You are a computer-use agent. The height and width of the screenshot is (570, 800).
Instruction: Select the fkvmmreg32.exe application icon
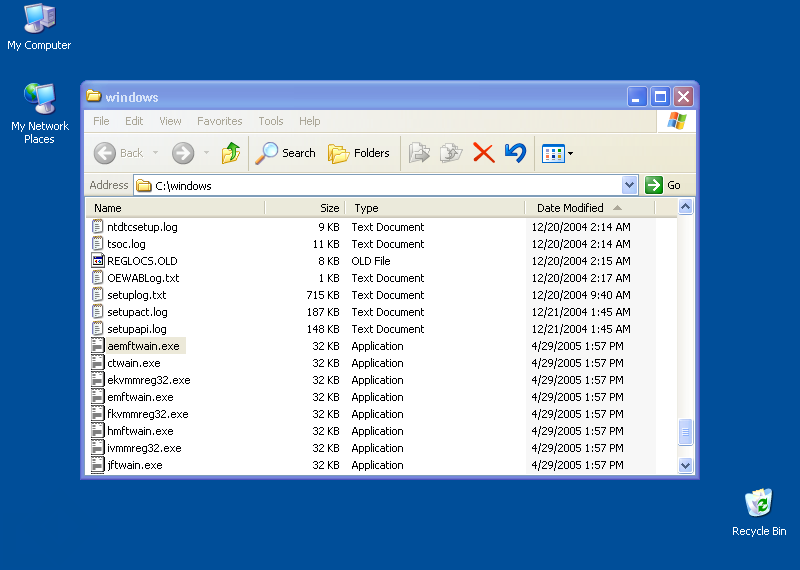[x=97, y=413]
